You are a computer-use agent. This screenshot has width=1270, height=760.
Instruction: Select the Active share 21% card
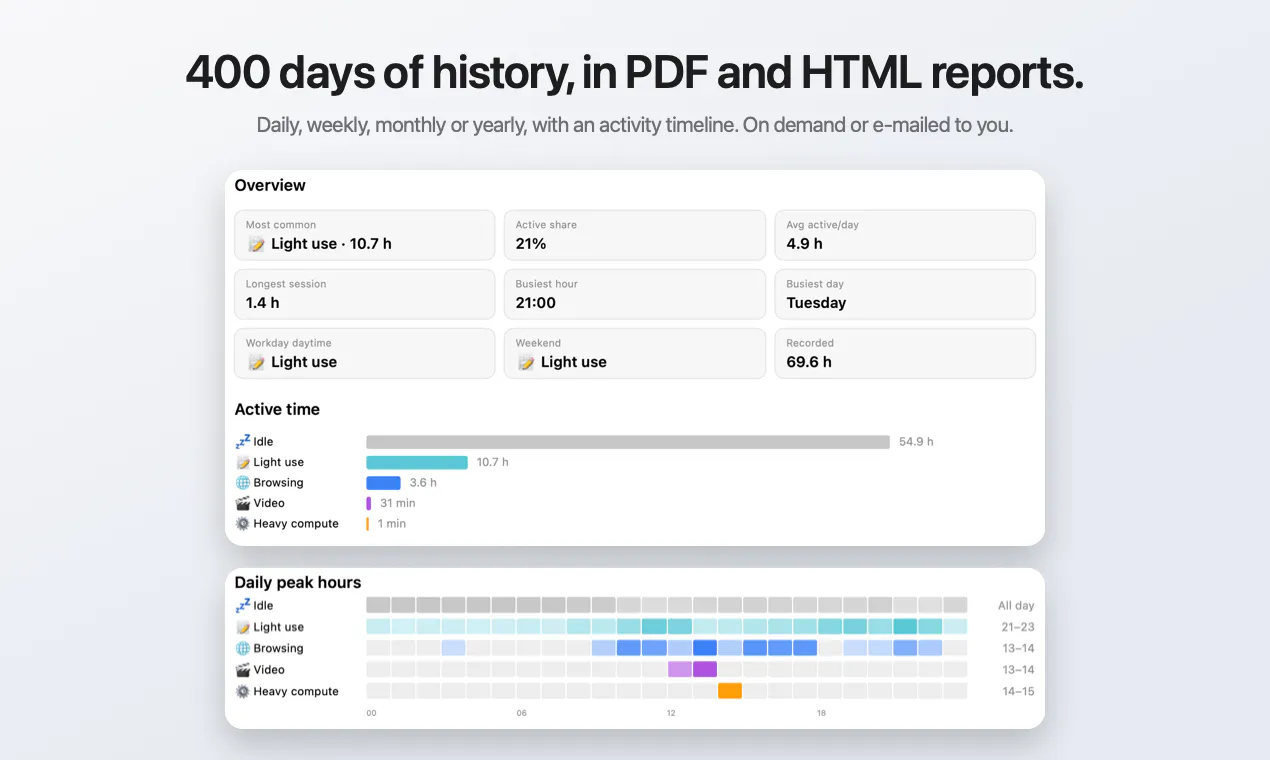(x=635, y=235)
